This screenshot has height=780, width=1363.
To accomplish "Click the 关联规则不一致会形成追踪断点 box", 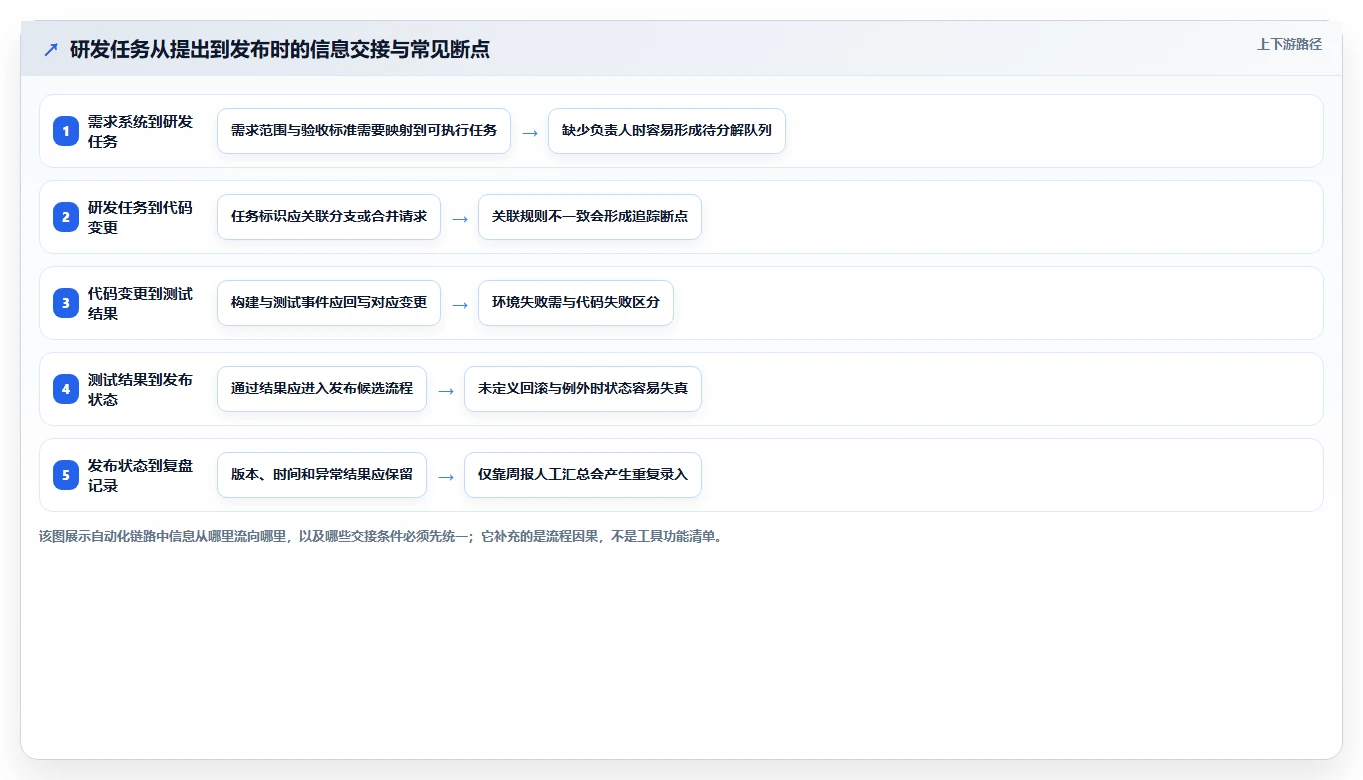I will [x=590, y=217].
